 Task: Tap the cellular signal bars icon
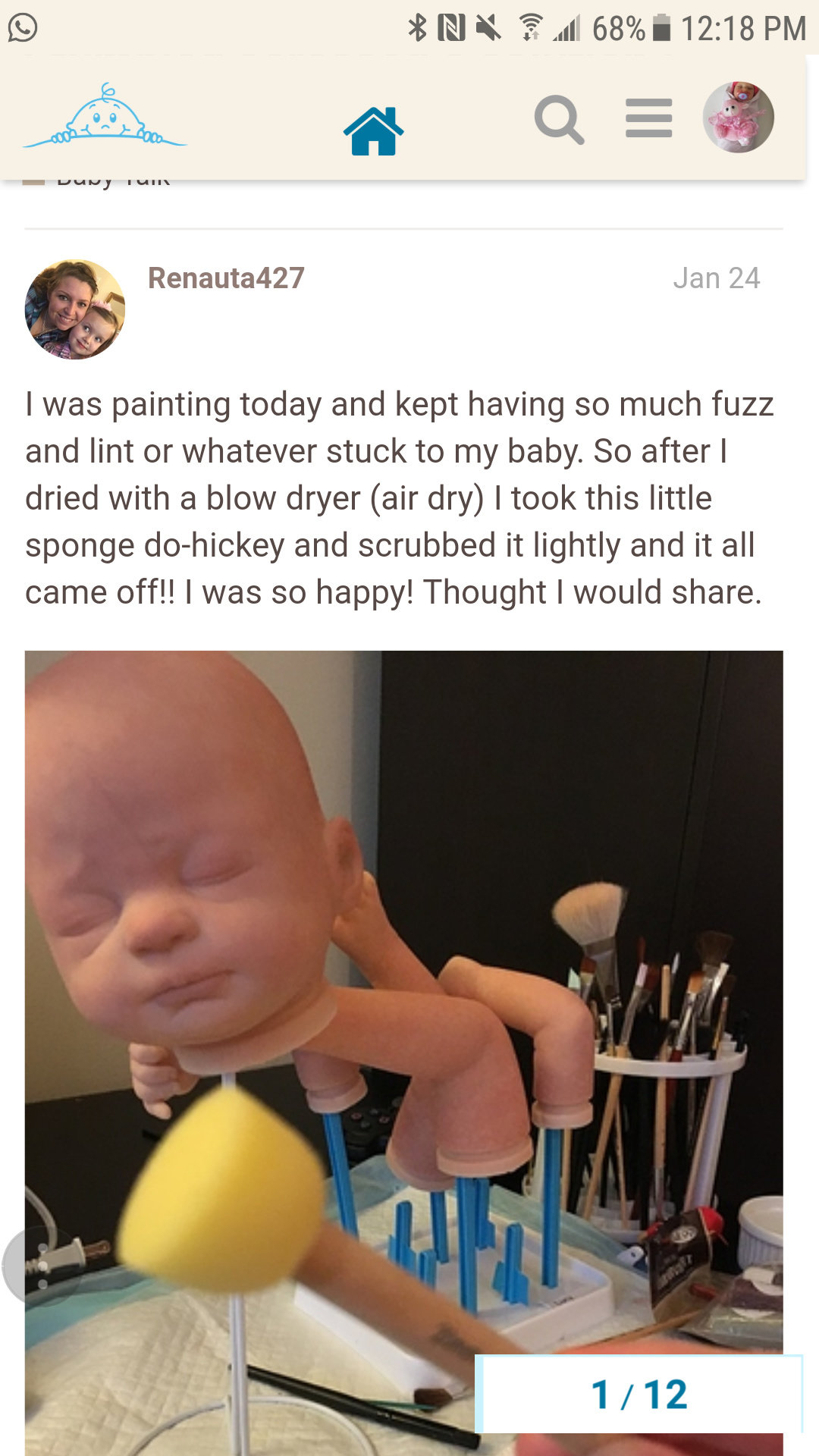point(566,28)
